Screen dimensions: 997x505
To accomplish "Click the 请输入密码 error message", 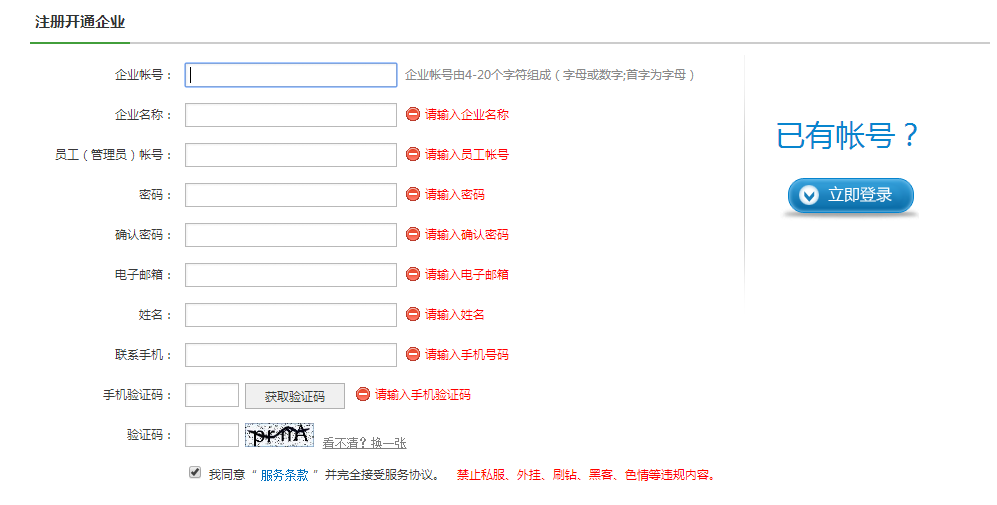I will pyautogui.click(x=455, y=195).
